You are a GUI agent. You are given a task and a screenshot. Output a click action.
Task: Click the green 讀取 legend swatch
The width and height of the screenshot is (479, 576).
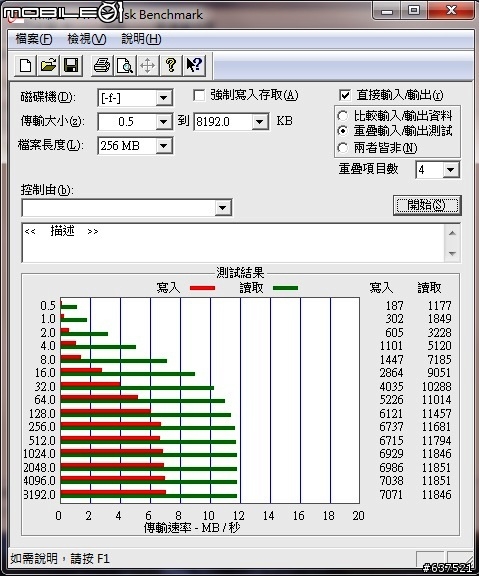tap(285, 288)
